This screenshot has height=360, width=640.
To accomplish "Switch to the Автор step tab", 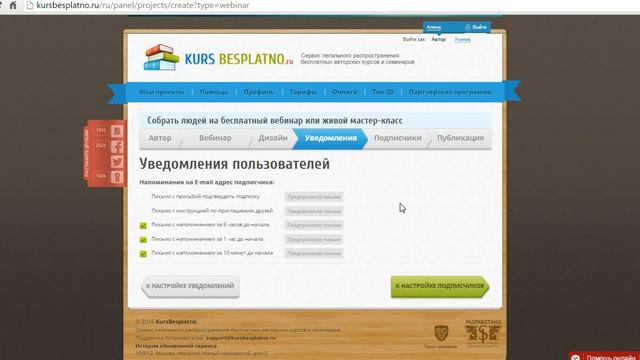I will click(160, 138).
